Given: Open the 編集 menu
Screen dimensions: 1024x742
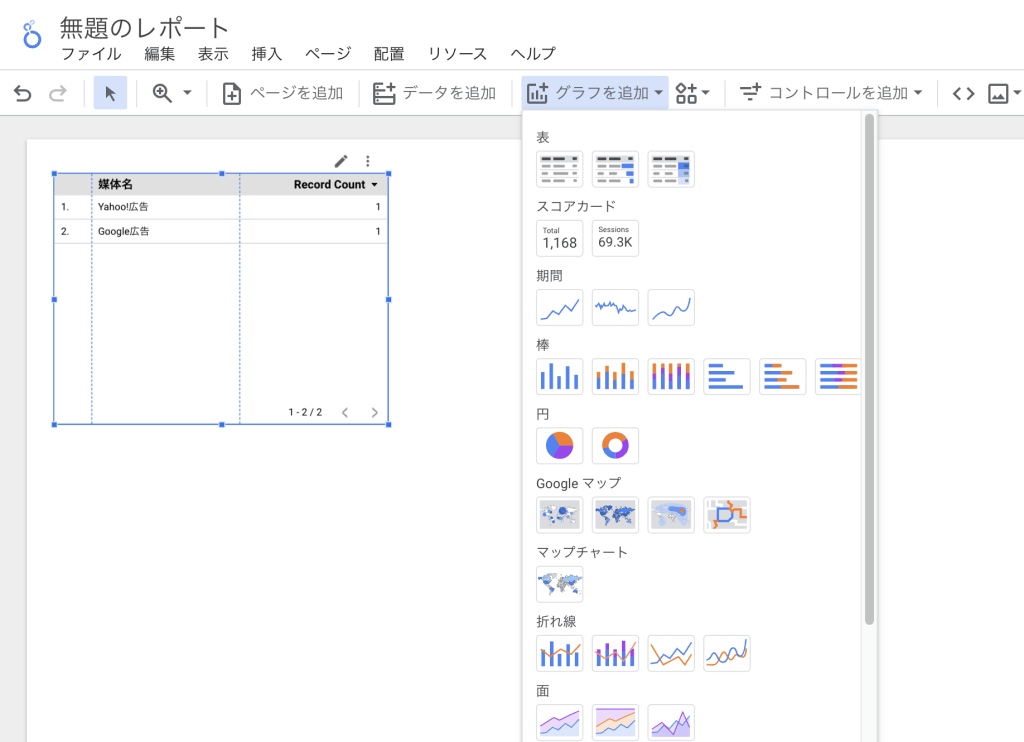Looking at the screenshot, I should [x=160, y=54].
